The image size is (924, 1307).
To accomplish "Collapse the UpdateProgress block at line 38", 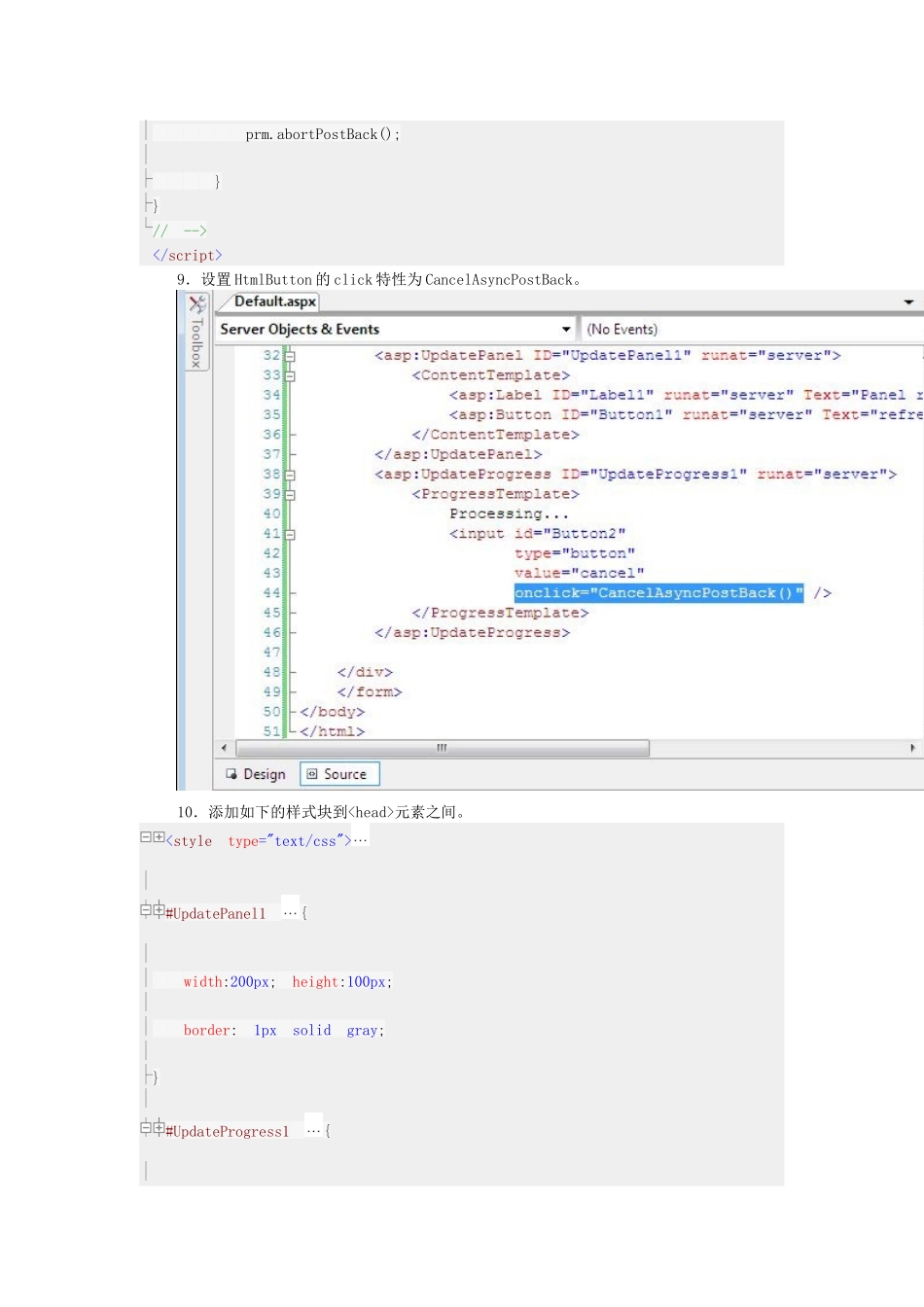I will (x=290, y=475).
